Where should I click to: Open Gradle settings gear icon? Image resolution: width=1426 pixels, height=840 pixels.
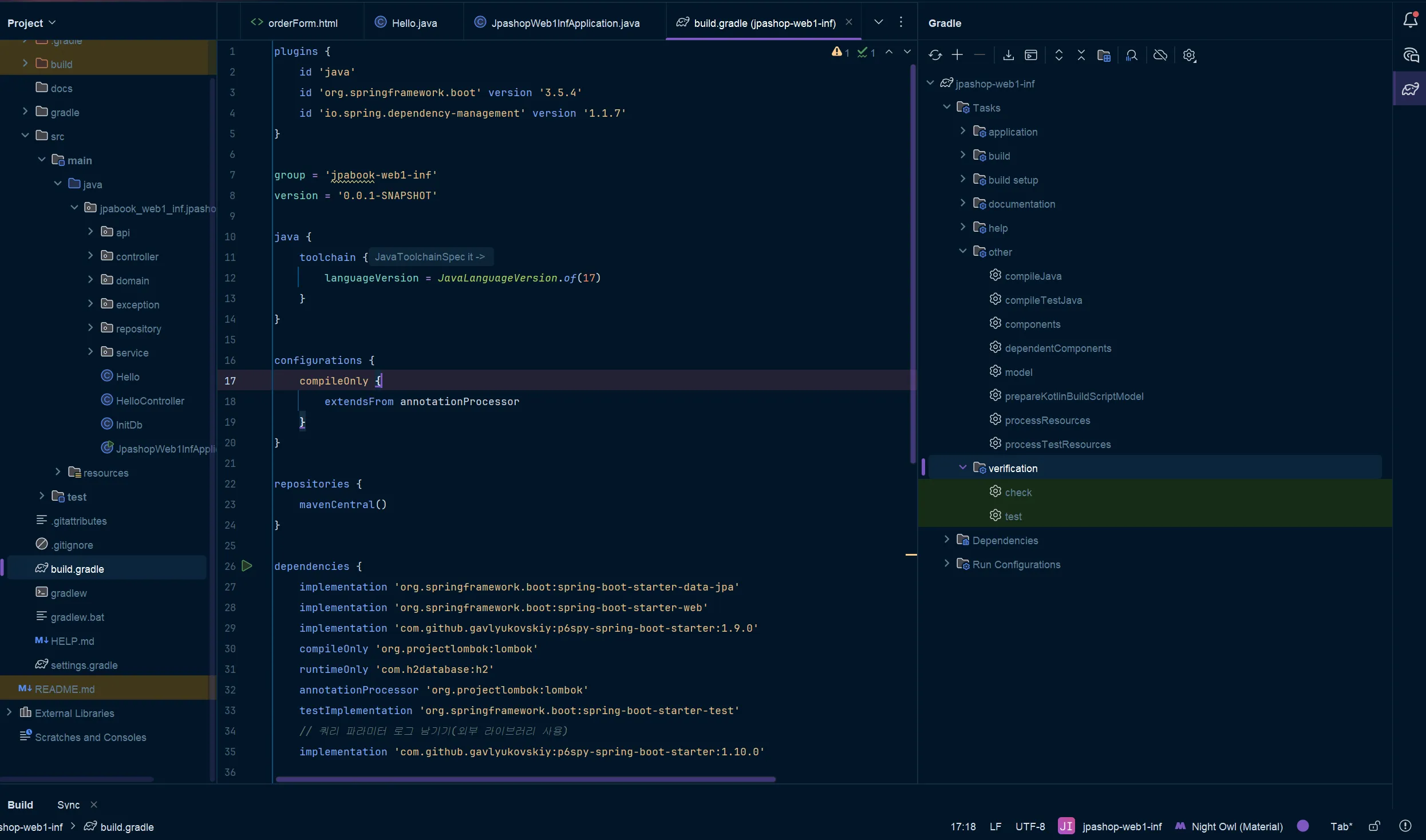click(1190, 55)
